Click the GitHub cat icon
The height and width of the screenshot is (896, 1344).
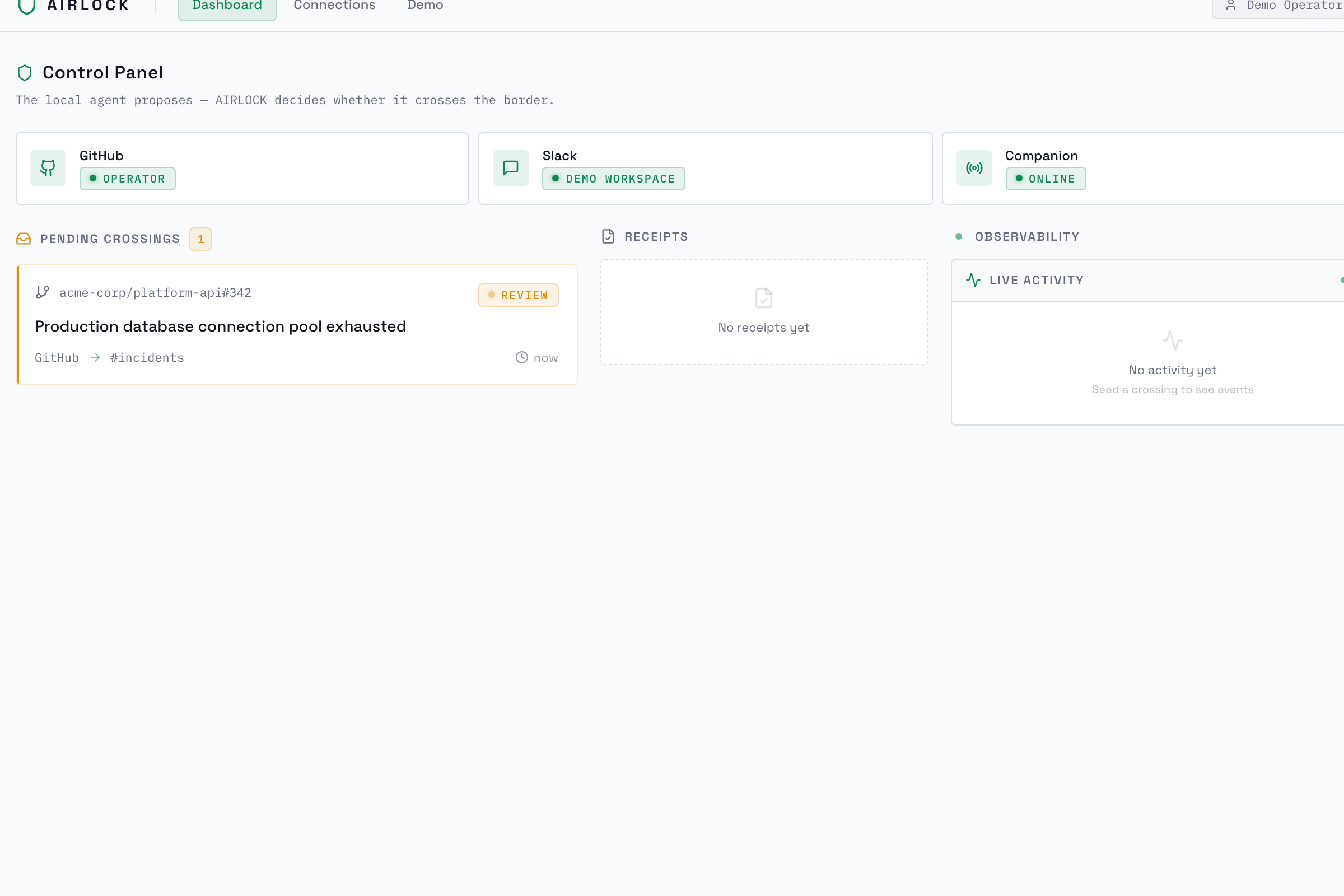pos(48,168)
